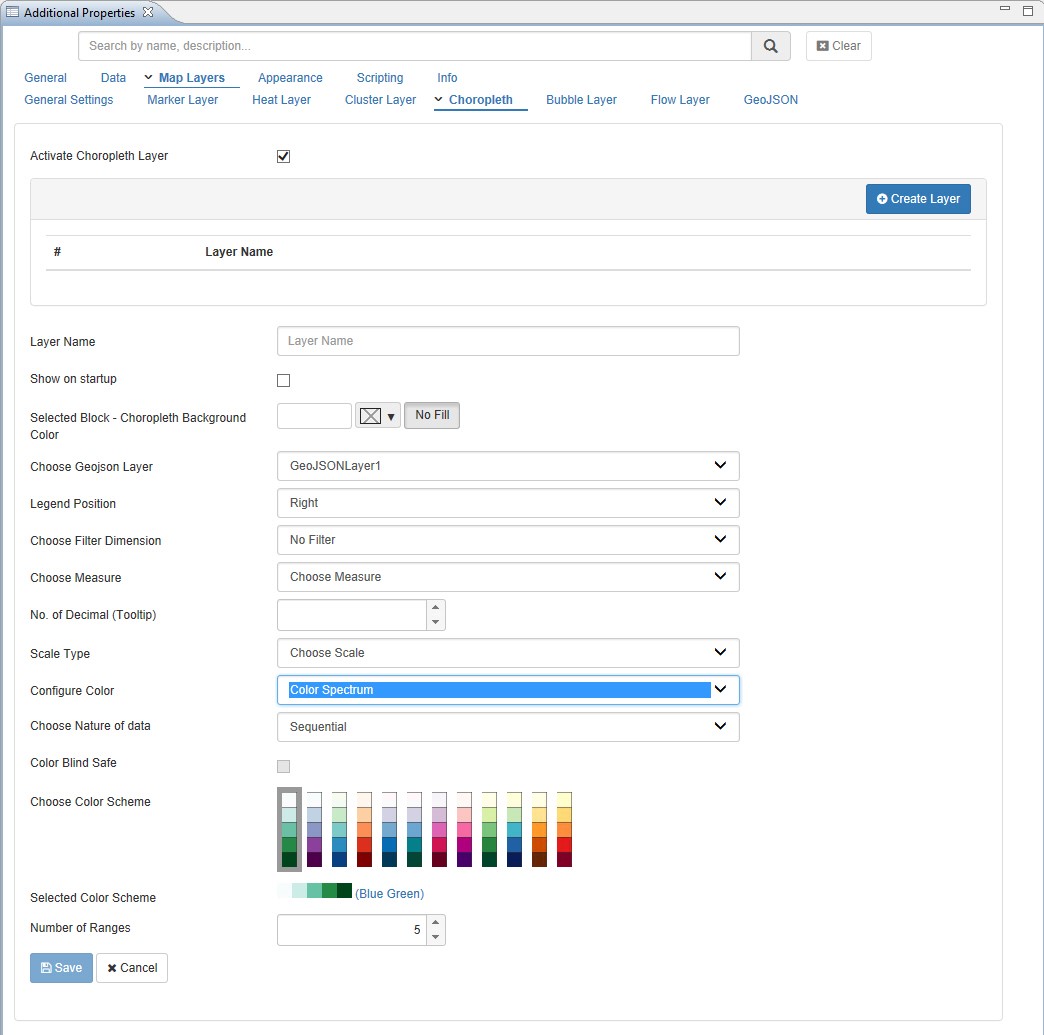Image resolution: width=1044 pixels, height=1035 pixels.
Task: Enable the Show on startup checkbox
Action: click(283, 380)
